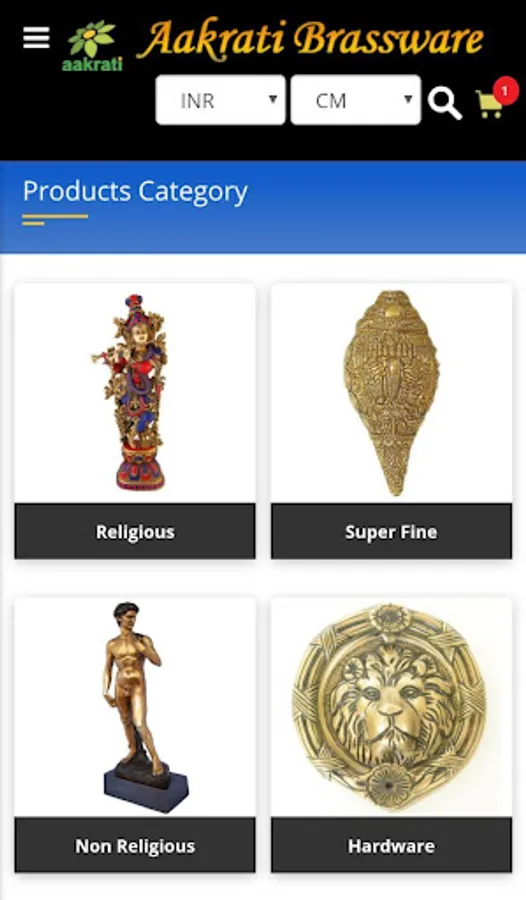Screen dimensions: 526x900
Task: Select the colorful Krishna statue image
Action: [132, 392]
